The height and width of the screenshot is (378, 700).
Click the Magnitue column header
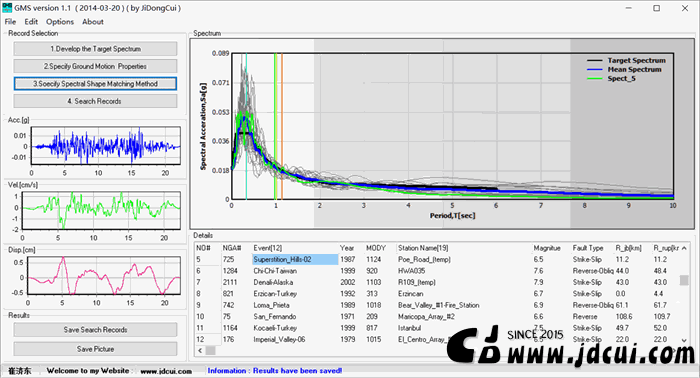[x=546, y=248]
